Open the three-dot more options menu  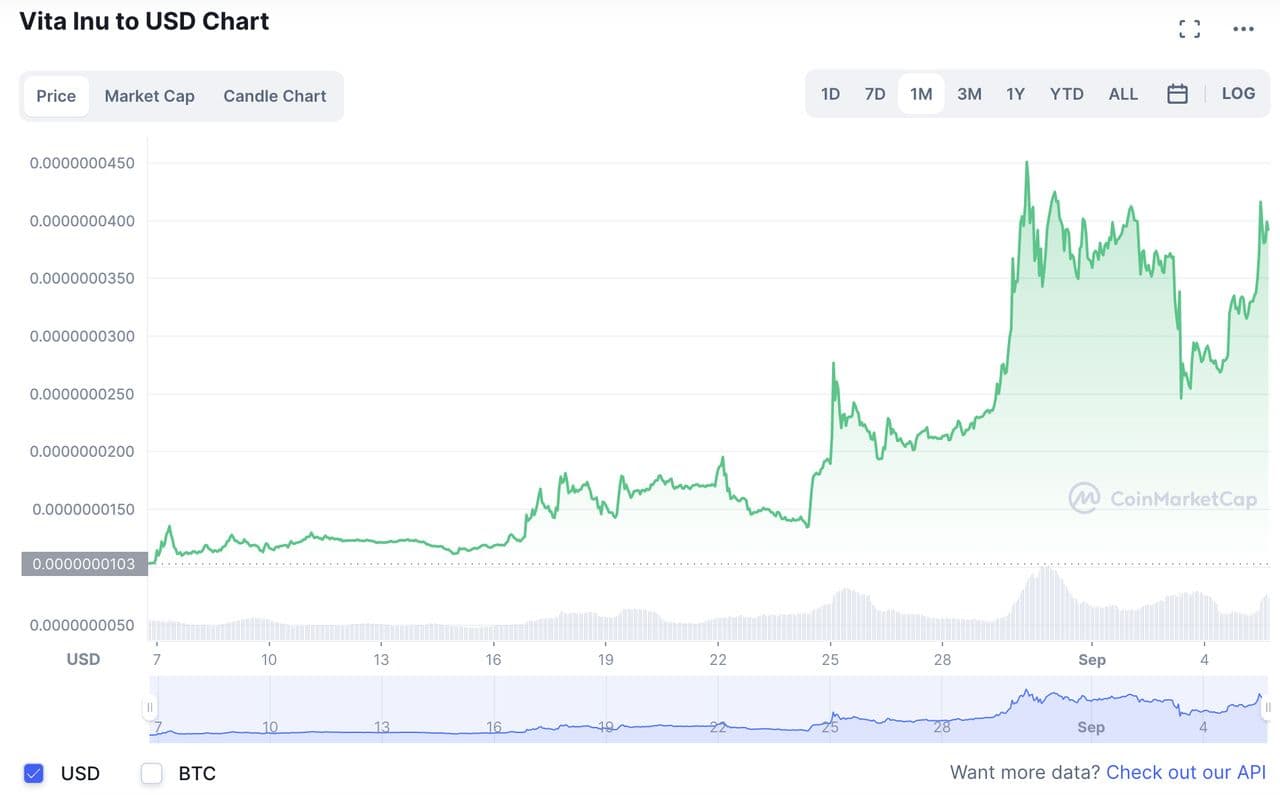click(x=1243, y=29)
